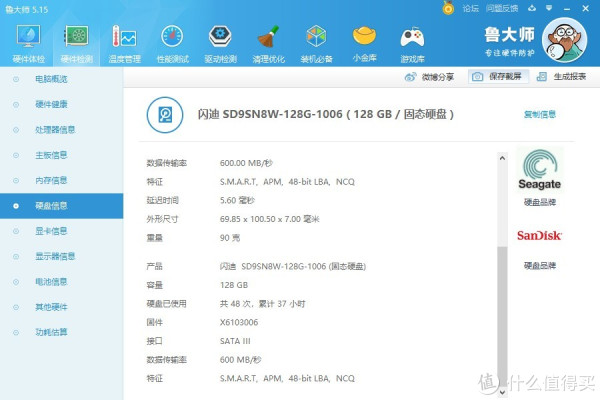Click the weight value 90 克
600x400 pixels.
point(230,238)
